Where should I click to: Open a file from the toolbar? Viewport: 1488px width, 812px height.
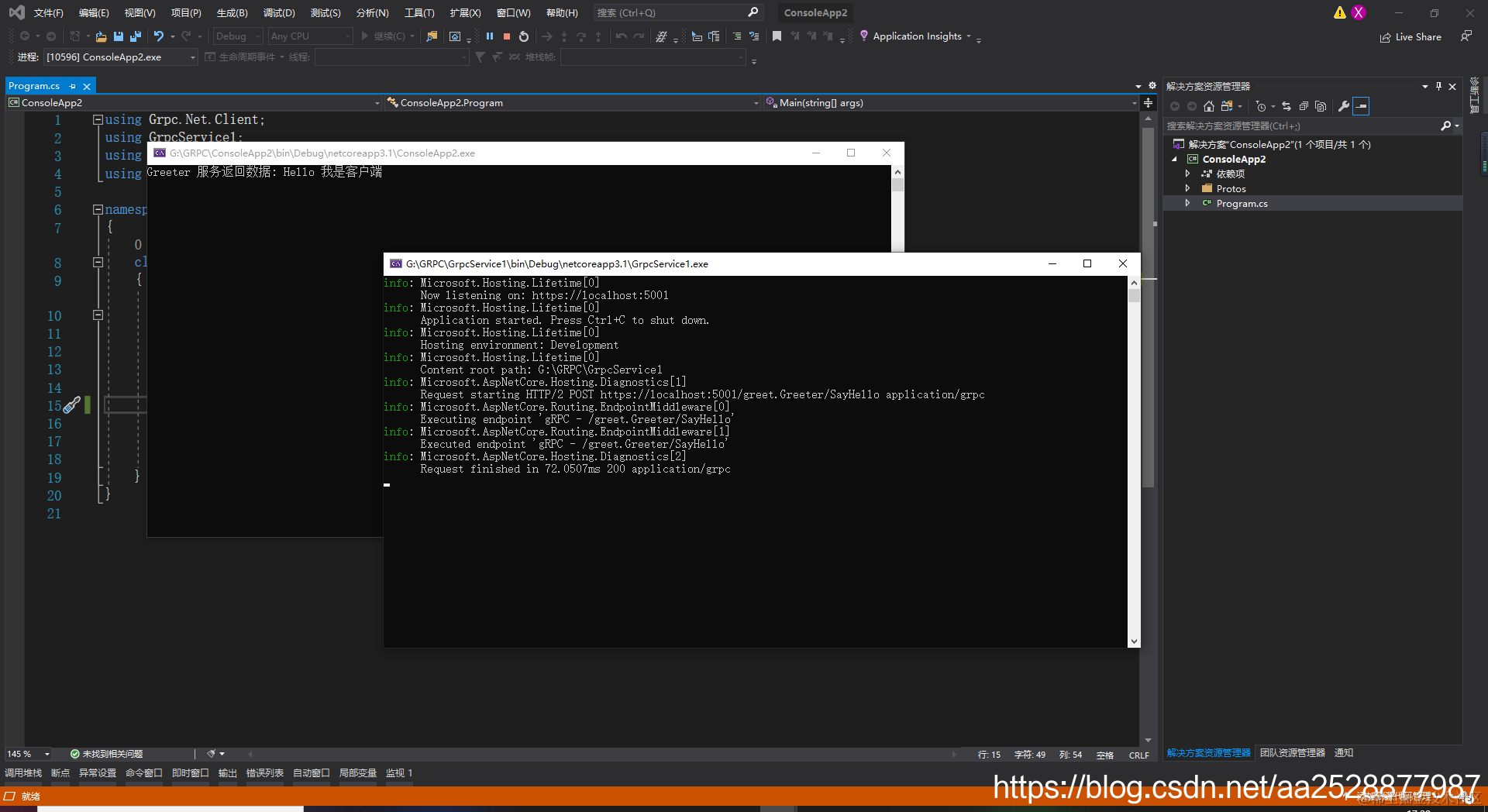pos(101,36)
